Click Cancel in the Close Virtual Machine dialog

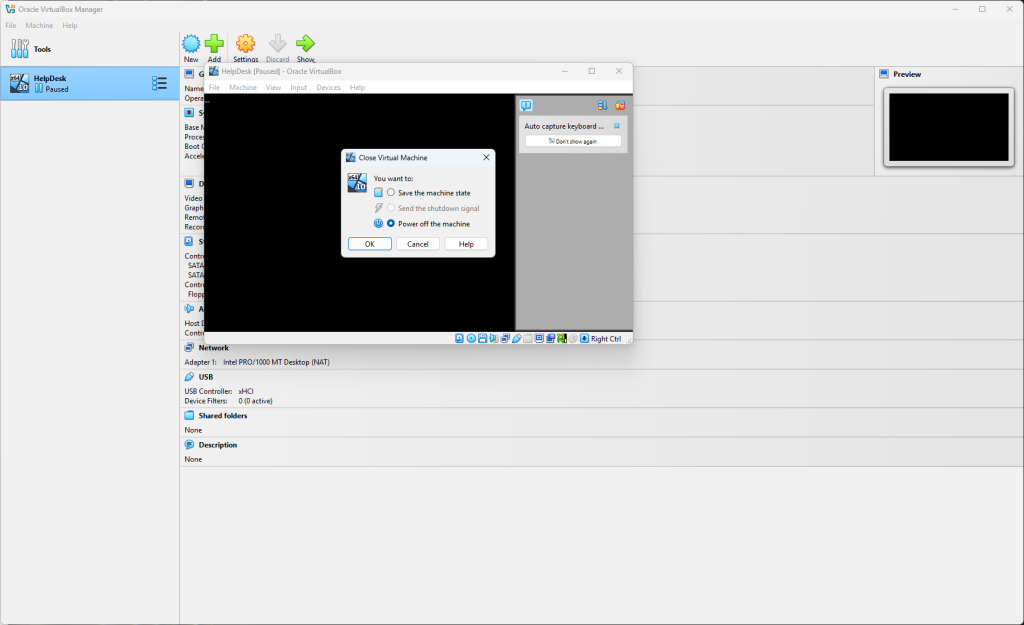[x=418, y=244]
